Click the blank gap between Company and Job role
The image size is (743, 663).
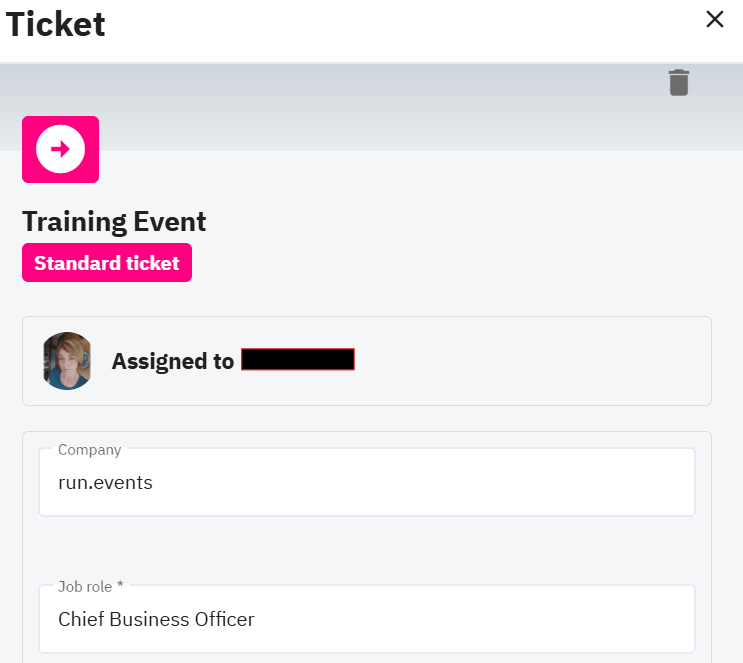tap(366, 549)
